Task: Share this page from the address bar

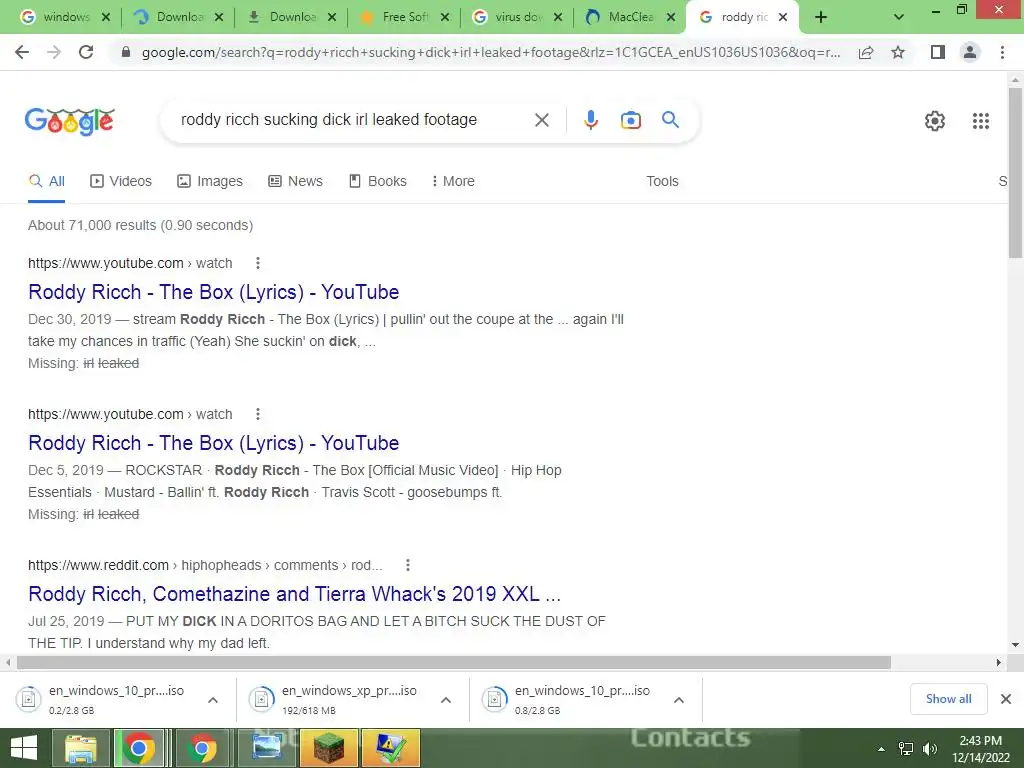Action: point(866,52)
